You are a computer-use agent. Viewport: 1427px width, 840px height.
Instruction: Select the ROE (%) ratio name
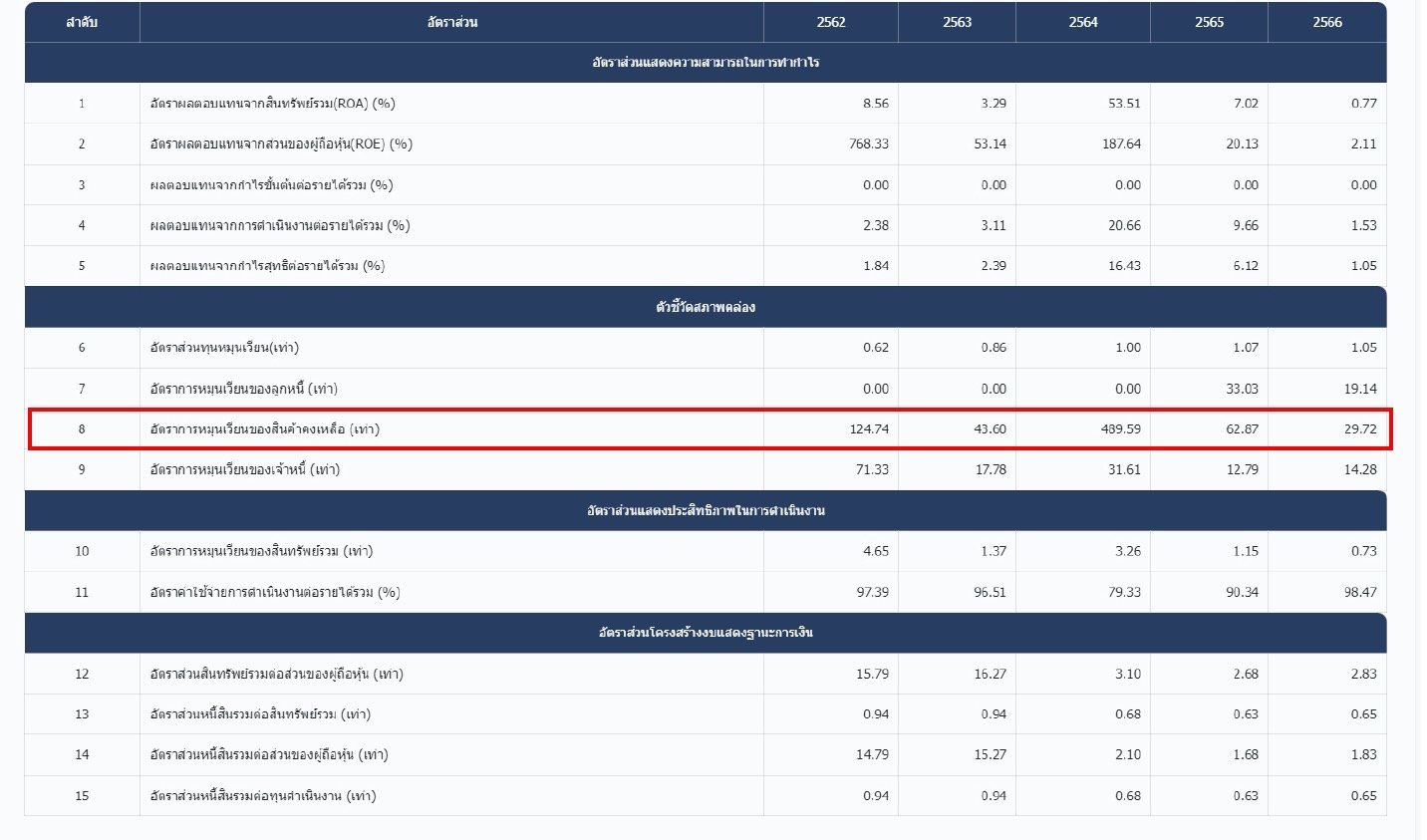click(281, 144)
